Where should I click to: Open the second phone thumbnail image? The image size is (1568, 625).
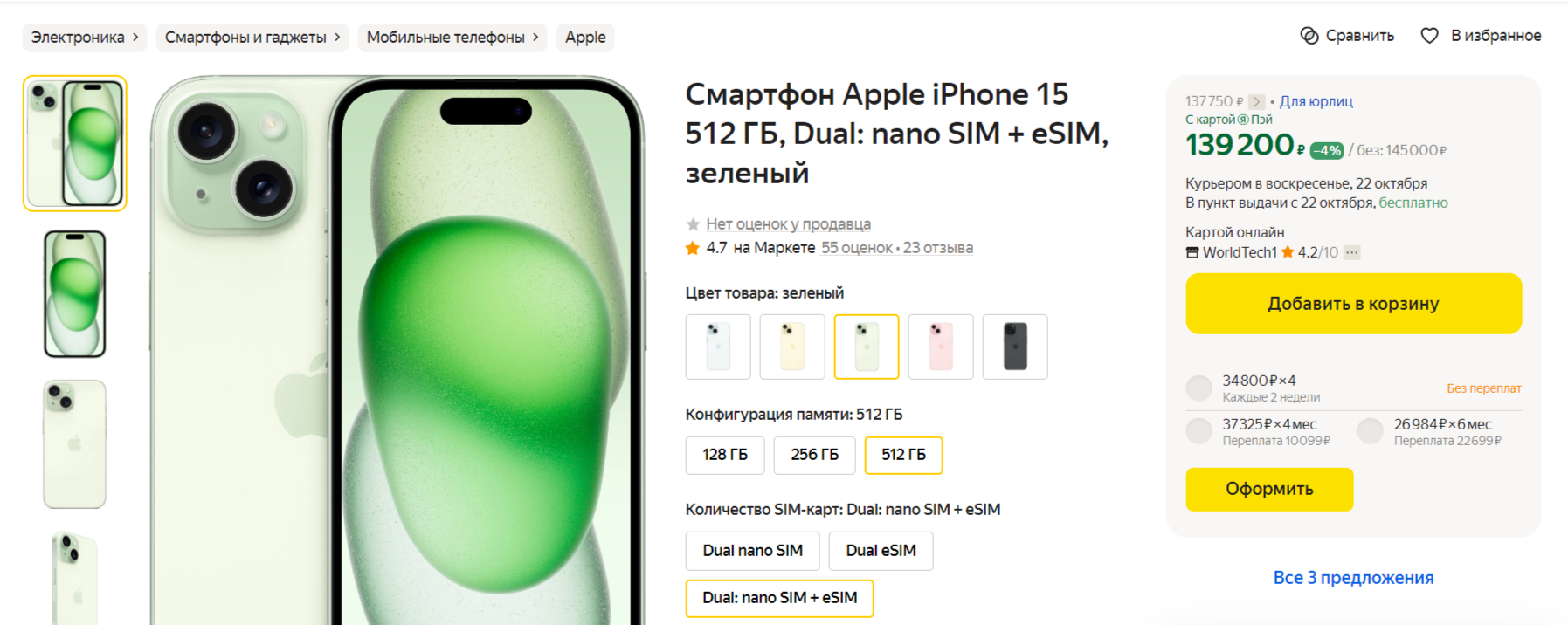pyautogui.click(x=75, y=294)
